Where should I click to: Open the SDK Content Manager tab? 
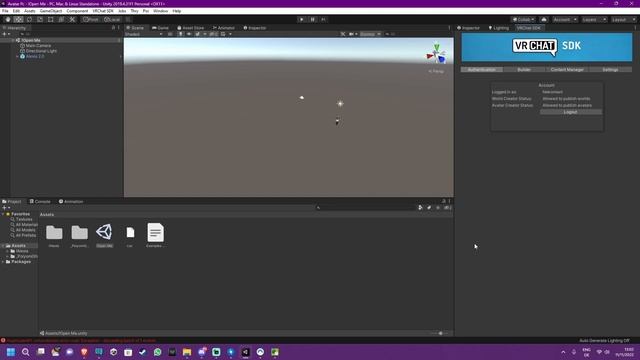567,69
